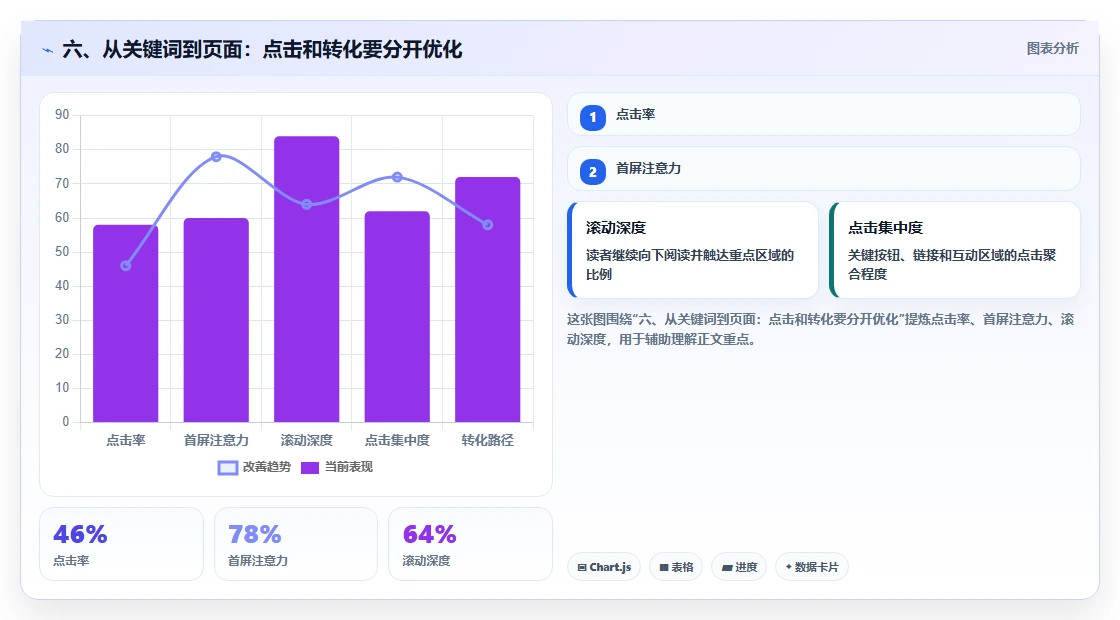
Task: Click the 首屏注意力 x-axis label
Action: [x=216, y=441]
